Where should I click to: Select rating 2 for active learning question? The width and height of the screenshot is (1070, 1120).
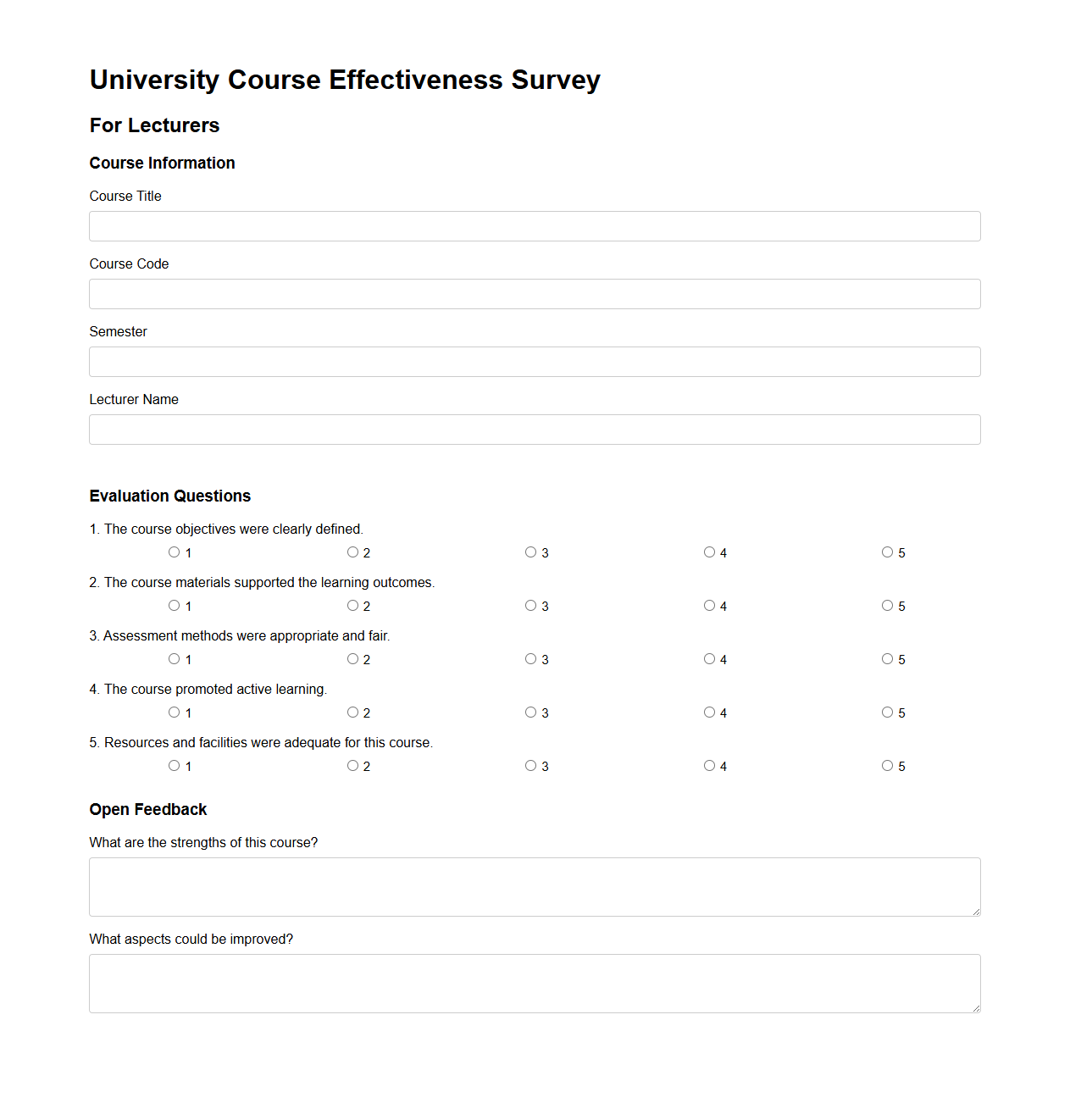(x=352, y=712)
